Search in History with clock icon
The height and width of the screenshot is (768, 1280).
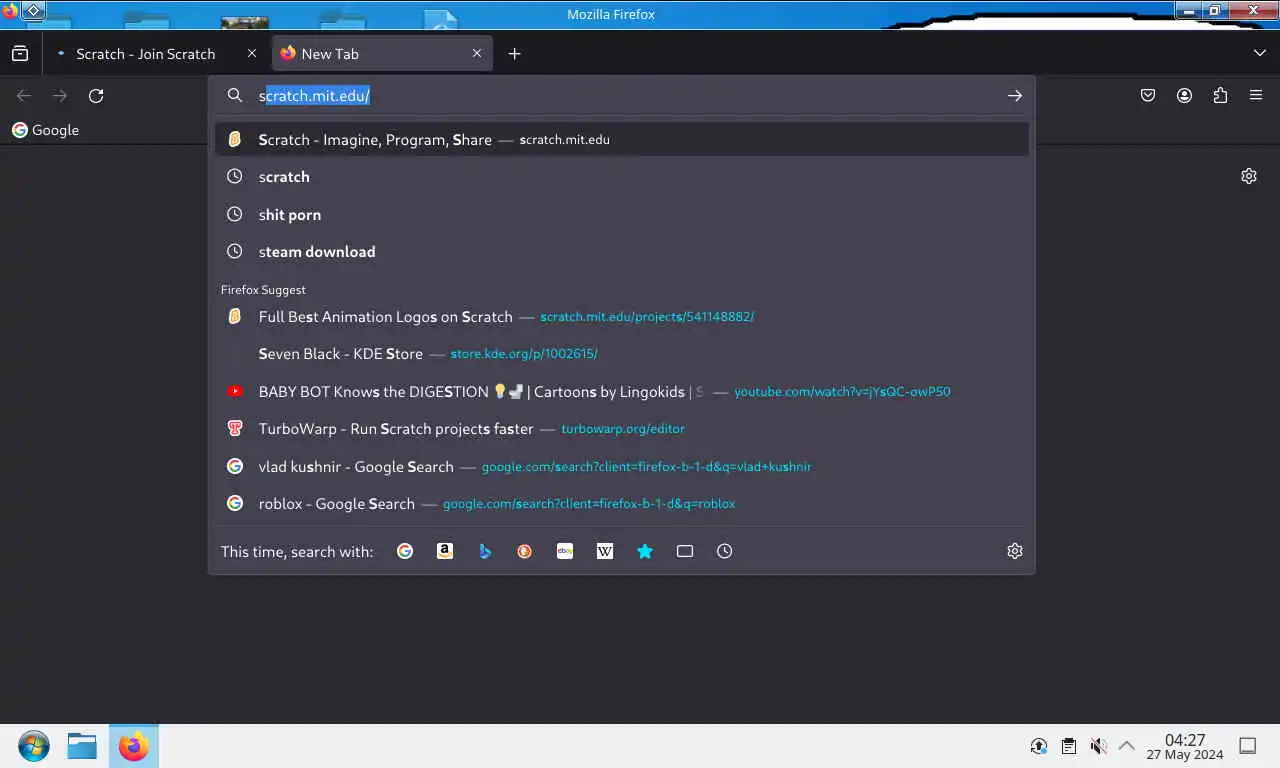pyautogui.click(x=725, y=551)
